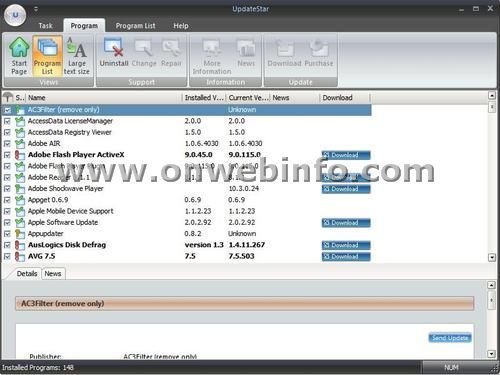
Task: Toggle checkbox next to Appget 0.6.9
Action: pyautogui.click(x=7, y=200)
